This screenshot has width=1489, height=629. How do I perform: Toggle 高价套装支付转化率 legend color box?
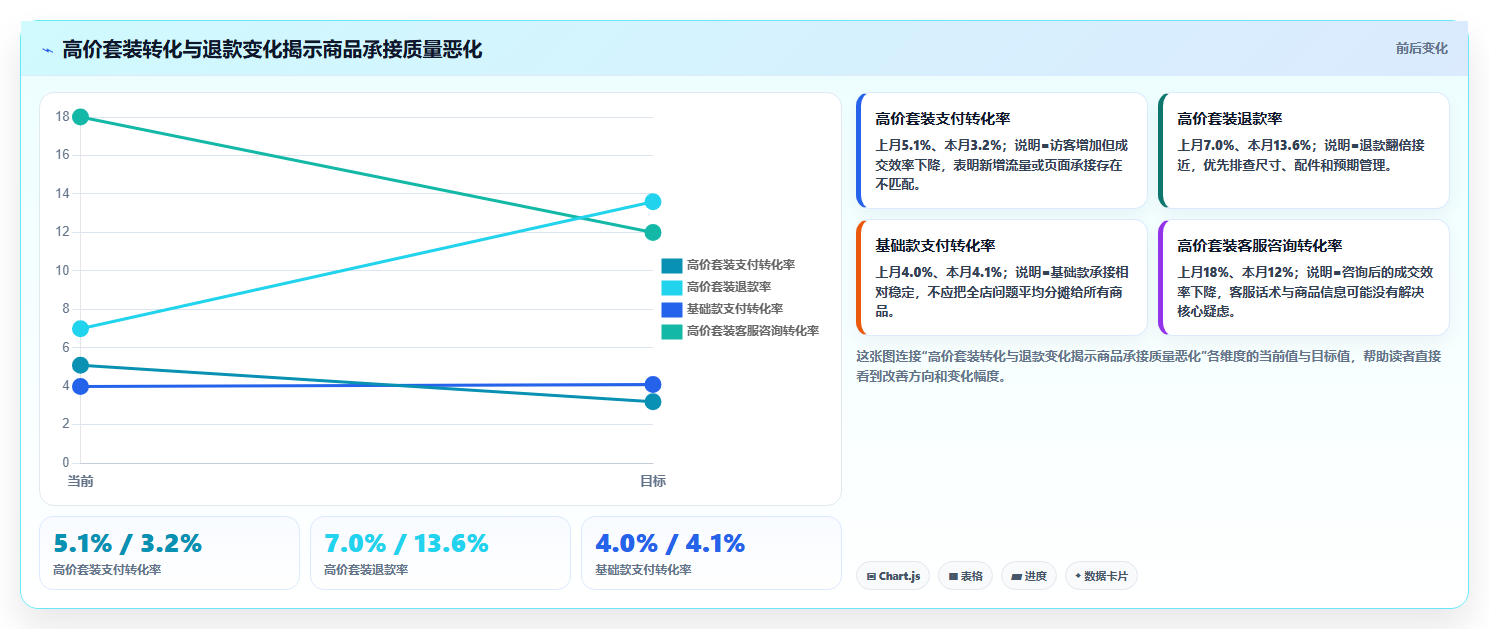pos(671,265)
